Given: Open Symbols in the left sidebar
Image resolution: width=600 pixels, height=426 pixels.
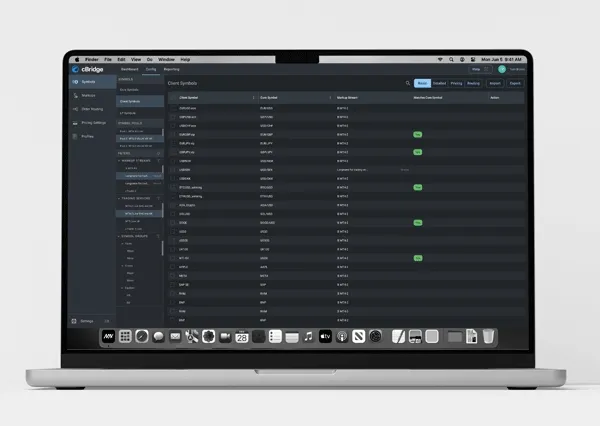Looking at the screenshot, I should pos(90,82).
